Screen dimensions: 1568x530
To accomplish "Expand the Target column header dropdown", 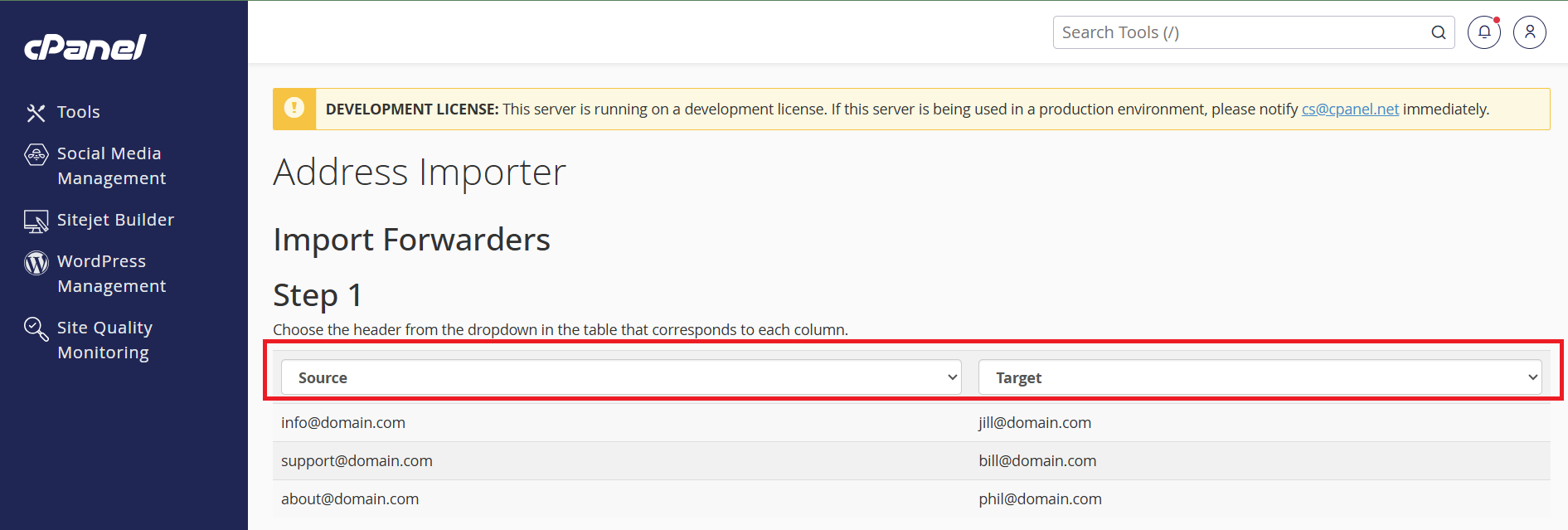I will (1260, 377).
